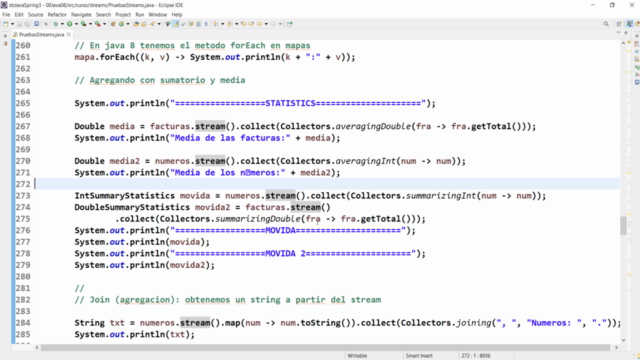
Task: Toggle Mark Occurrences highlighter button
Action: (176, 24)
